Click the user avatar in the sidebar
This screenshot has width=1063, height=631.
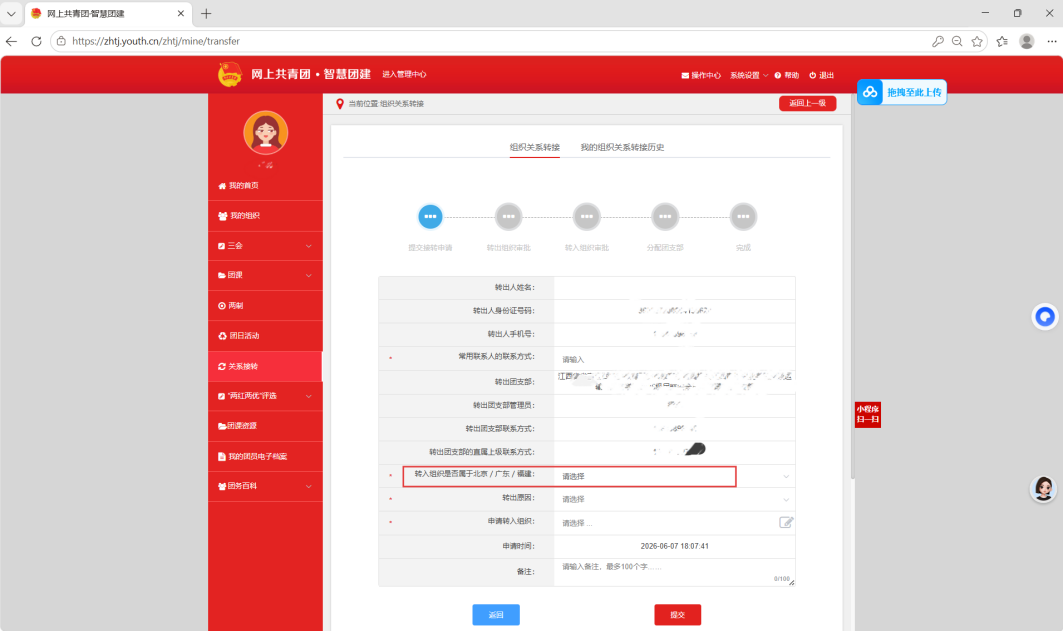[x=266, y=133]
